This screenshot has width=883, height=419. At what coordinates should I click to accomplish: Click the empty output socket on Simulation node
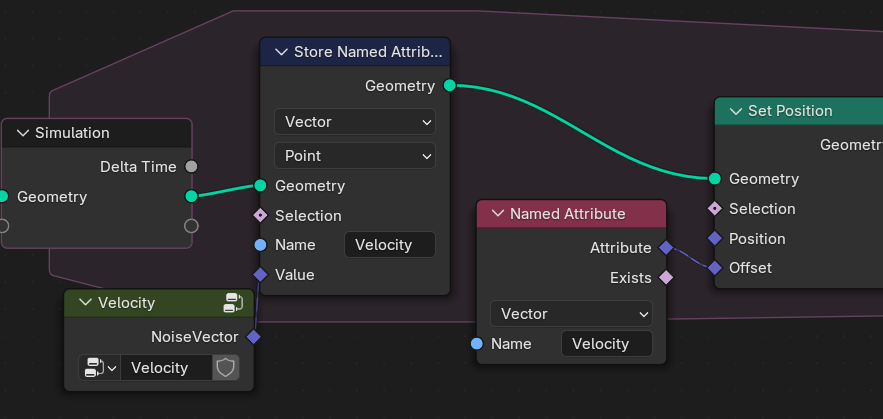(x=191, y=226)
